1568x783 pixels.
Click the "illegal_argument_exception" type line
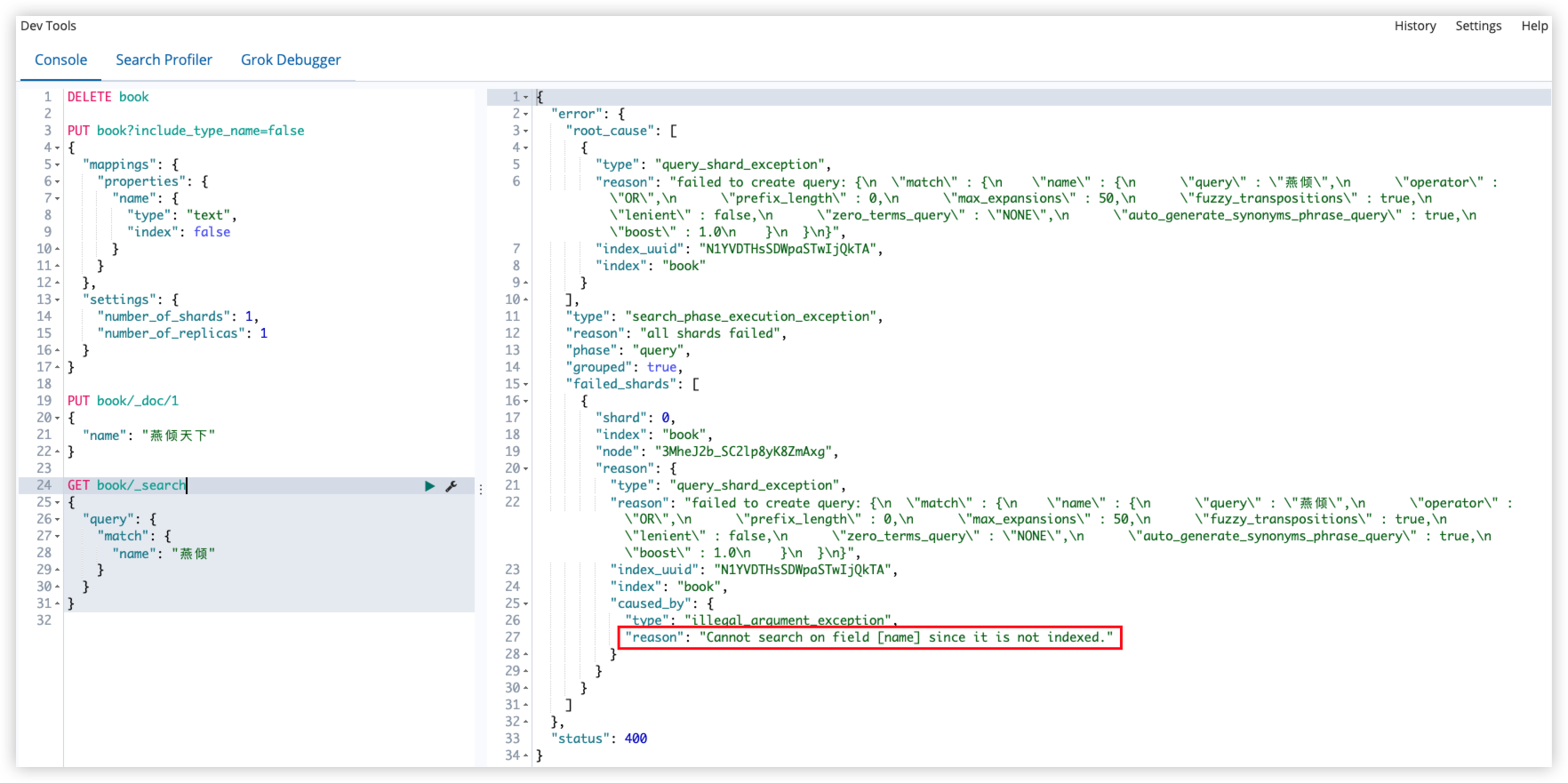762,620
